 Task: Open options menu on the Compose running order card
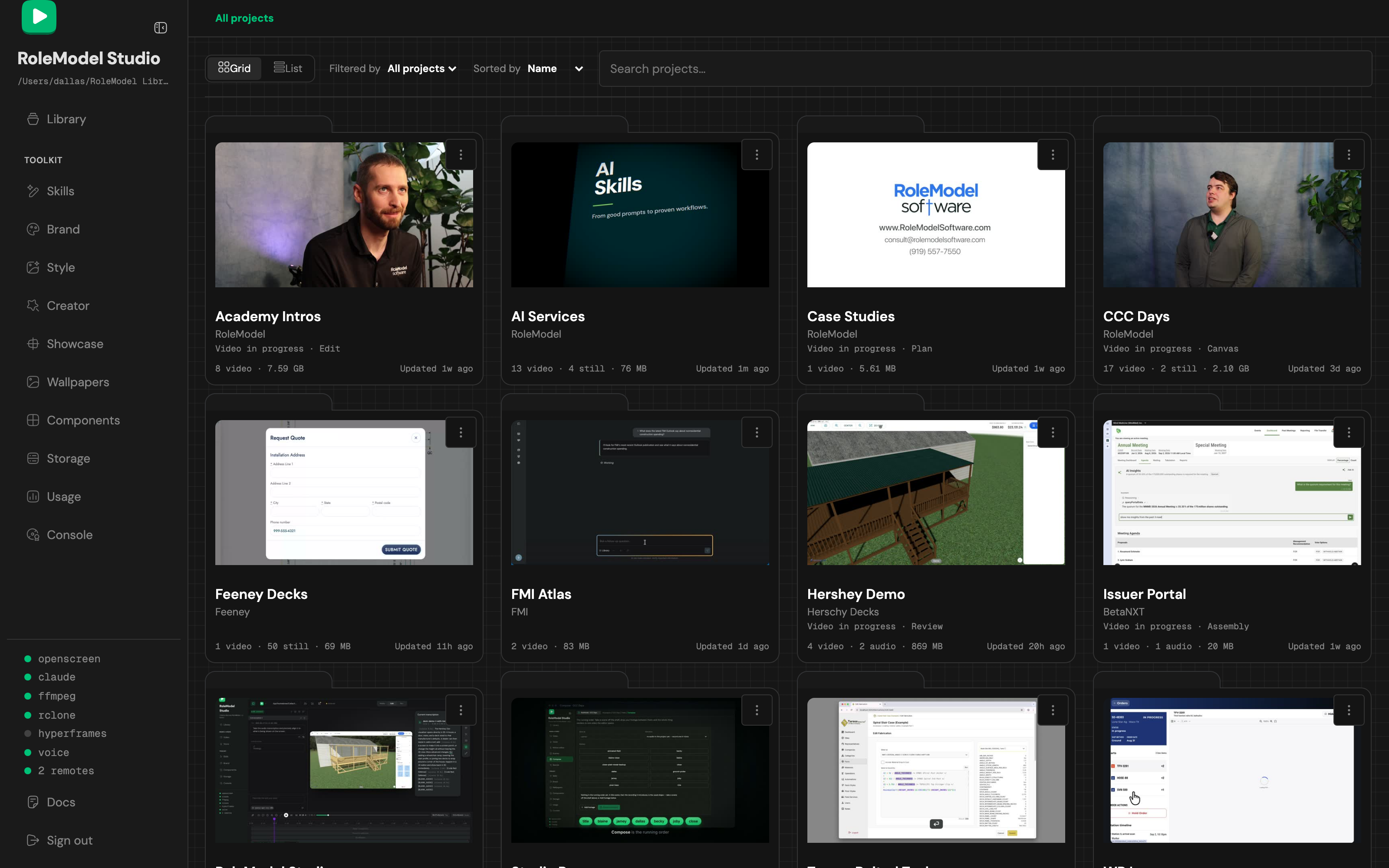757,710
